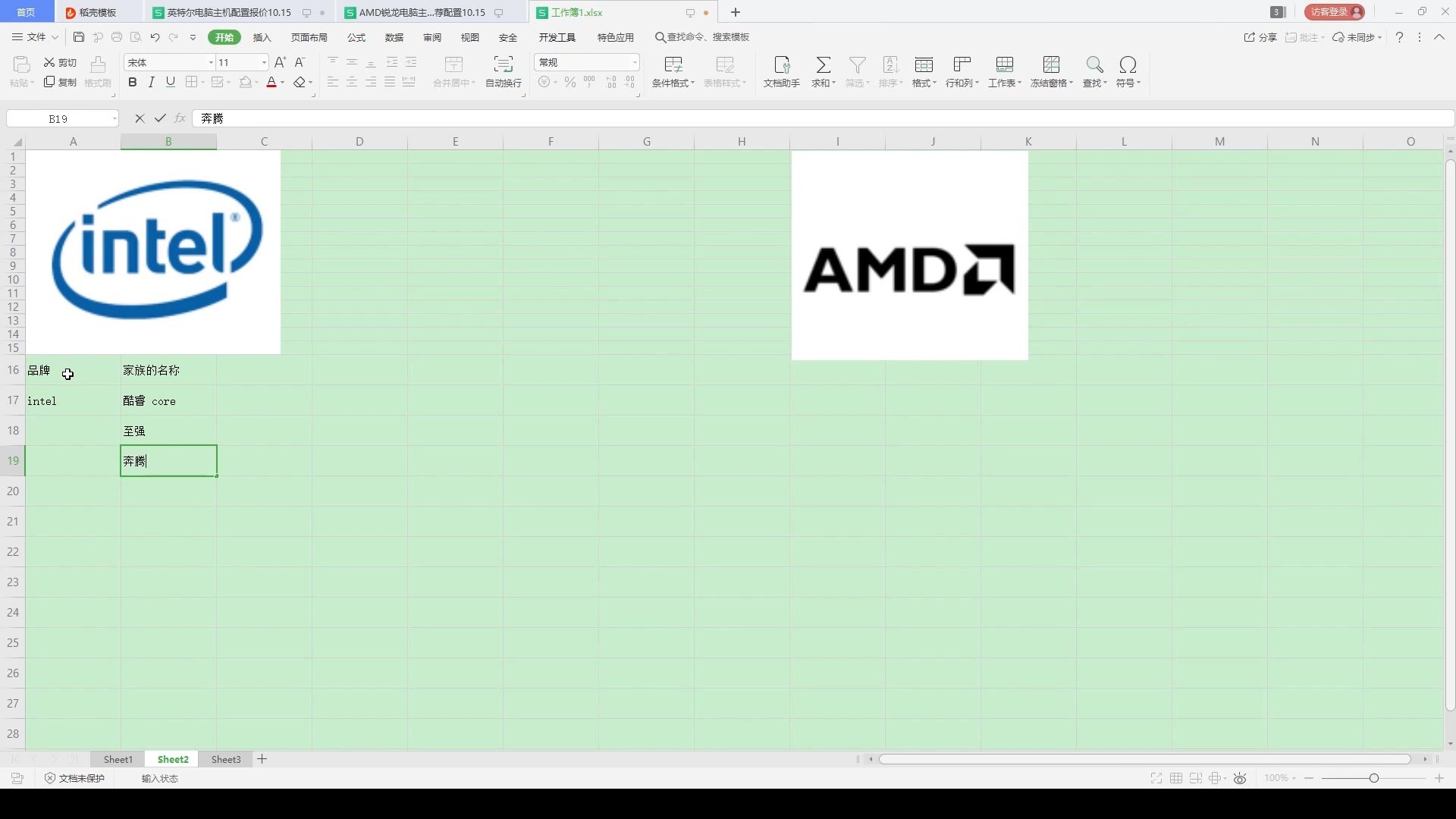Open the Format (格式) tool

tap(924, 71)
